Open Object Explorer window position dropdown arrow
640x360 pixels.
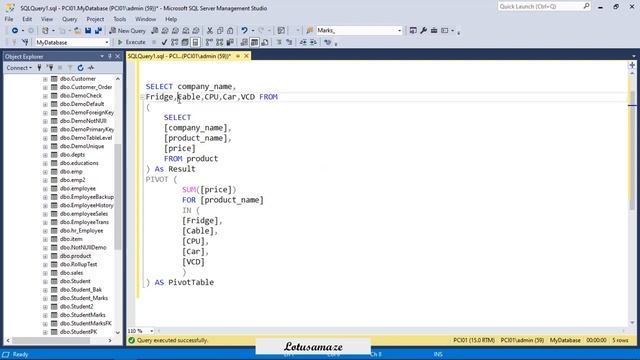point(102,56)
